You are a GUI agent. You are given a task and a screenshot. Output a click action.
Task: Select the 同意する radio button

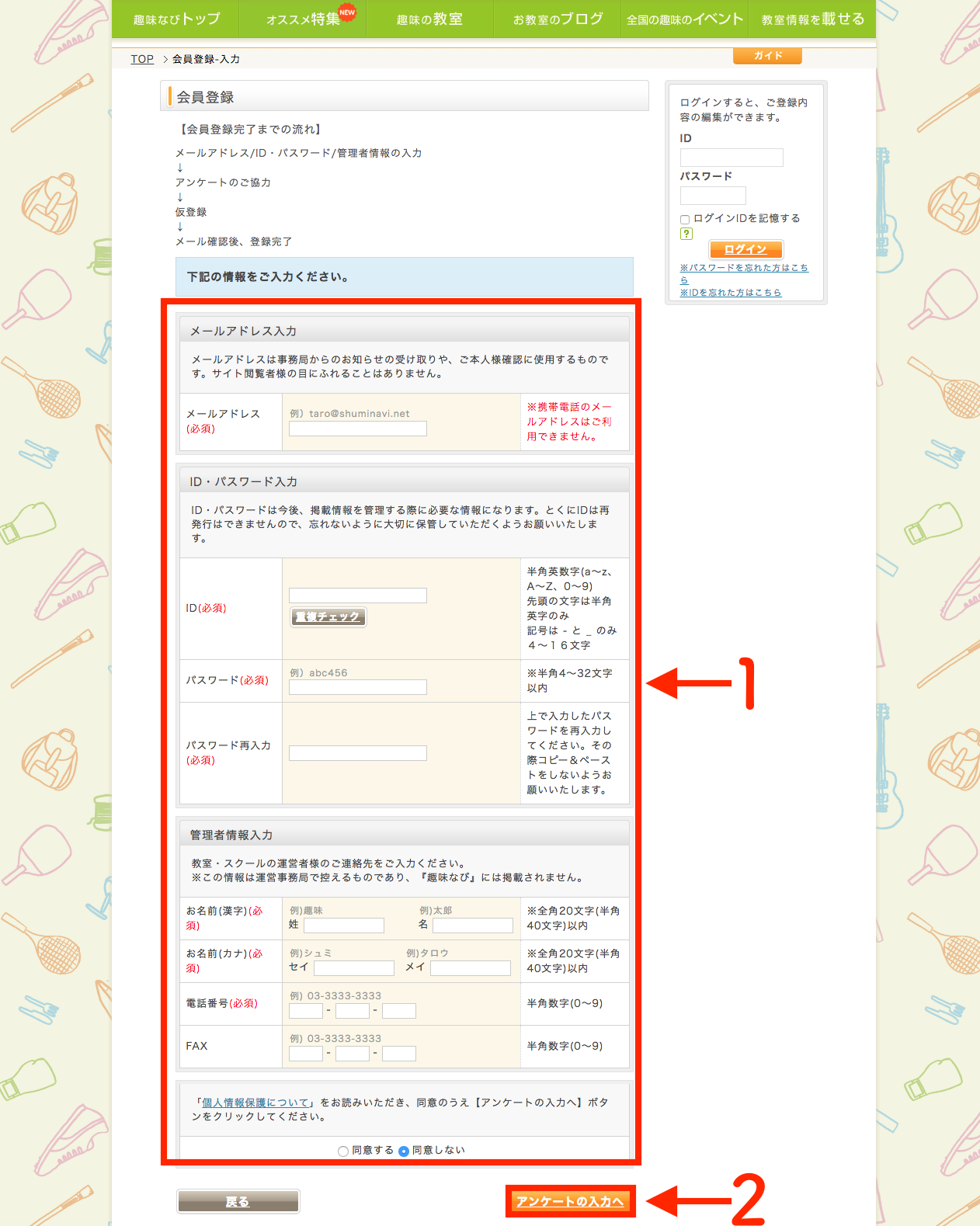coord(343,1151)
